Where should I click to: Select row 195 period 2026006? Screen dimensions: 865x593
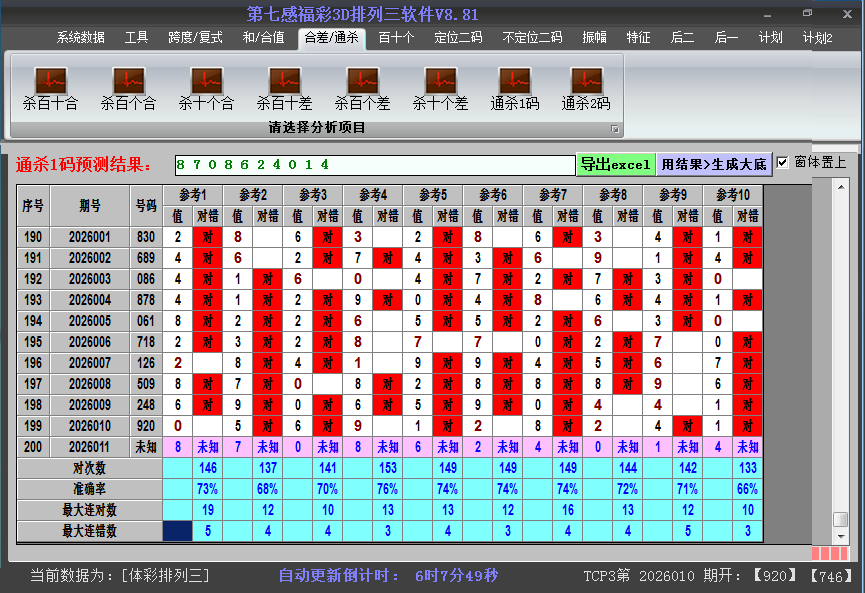[x=91, y=342]
